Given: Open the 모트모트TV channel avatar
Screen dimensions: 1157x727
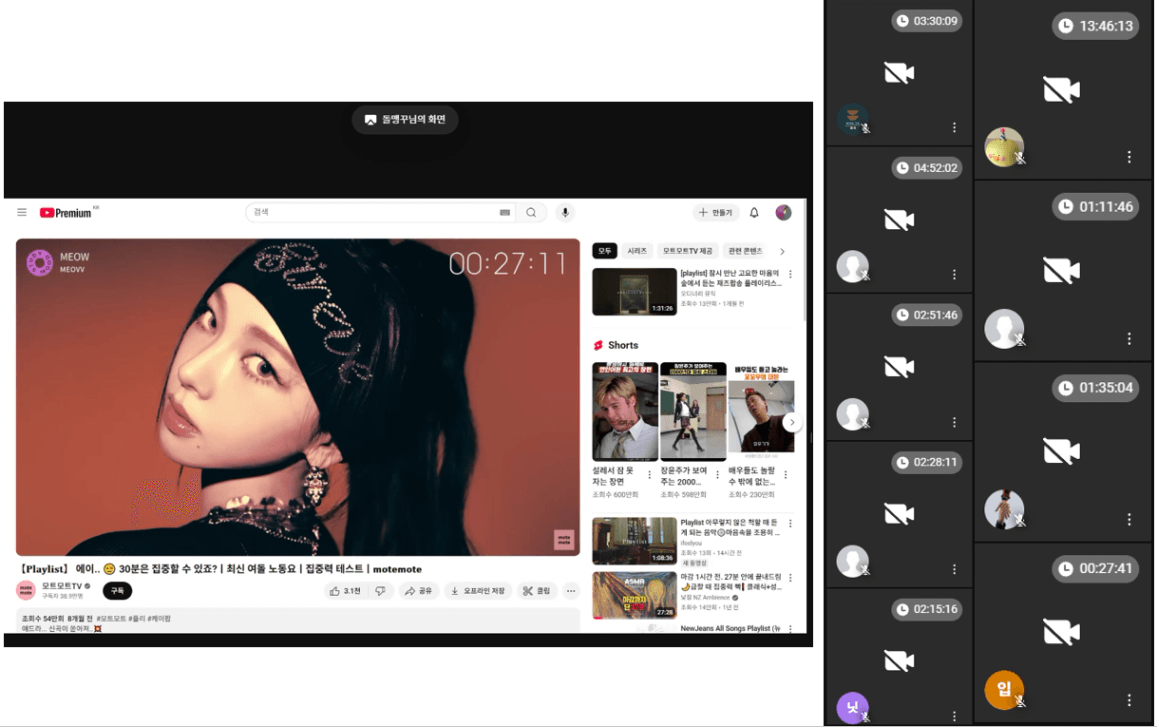Looking at the screenshot, I should coord(26,590).
